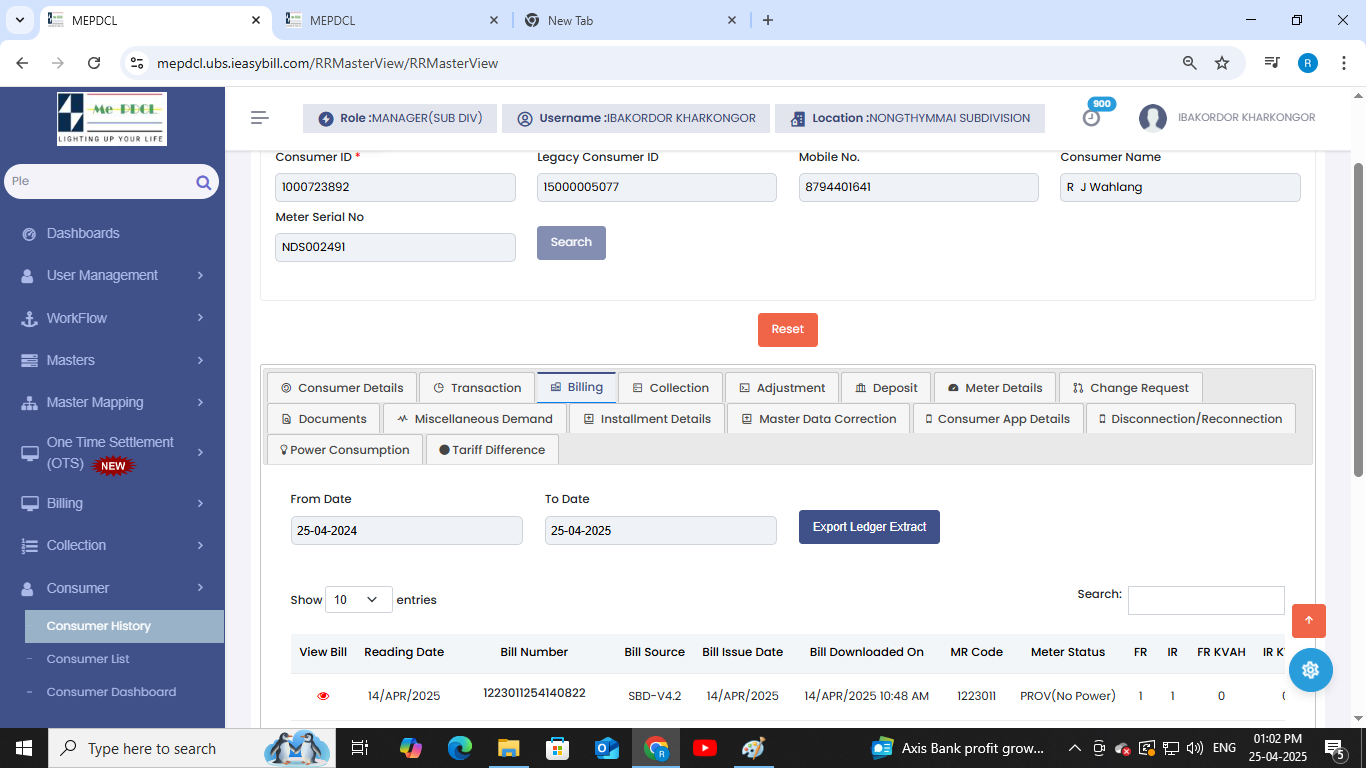The width and height of the screenshot is (1366, 768).
Task: Click the orange scroll-to-top arrow button
Action: coord(1309,621)
